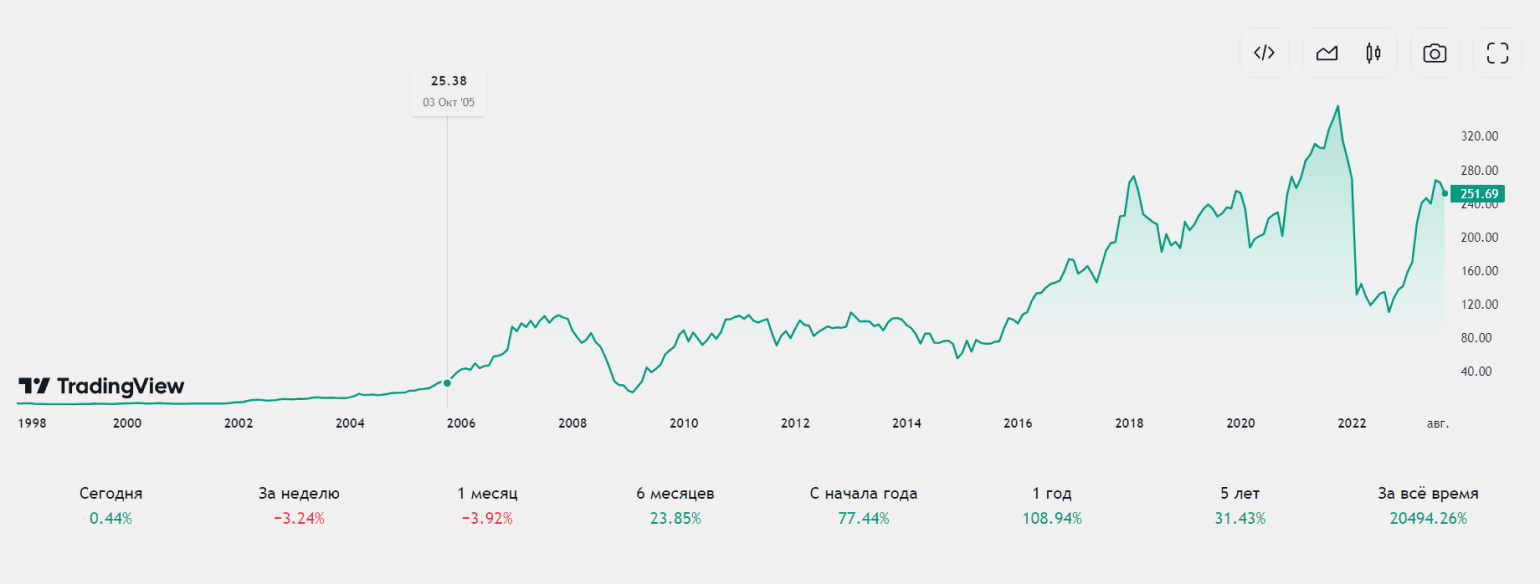Click the embed code icon

point(1264,53)
